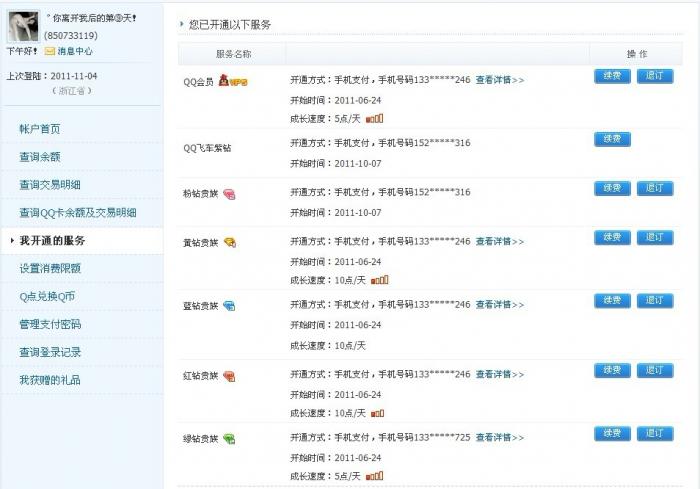Click the QQ飞车紫钻 service name

pos(207,148)
